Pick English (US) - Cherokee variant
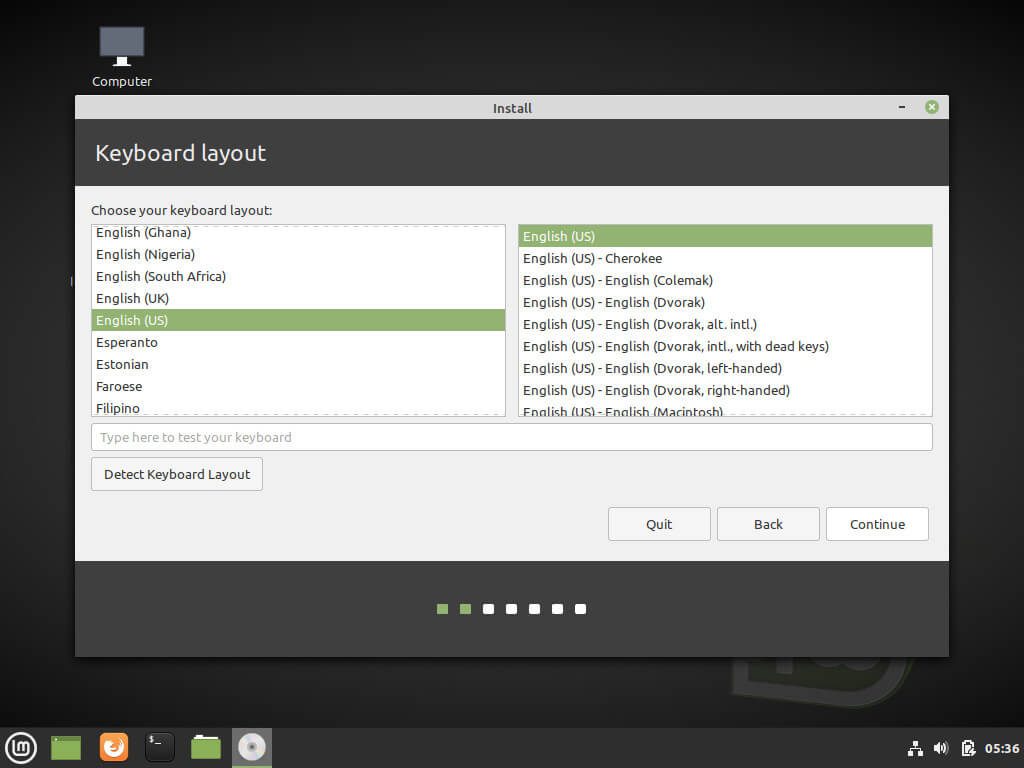The height and width of the screenshot is (768, 1024). click(724, 258)
